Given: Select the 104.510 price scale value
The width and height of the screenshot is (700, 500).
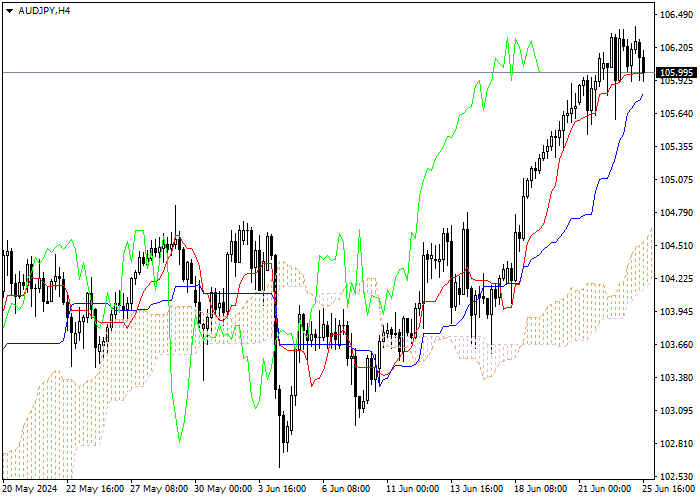Looking at the screenshot, I should pos(676,246).
